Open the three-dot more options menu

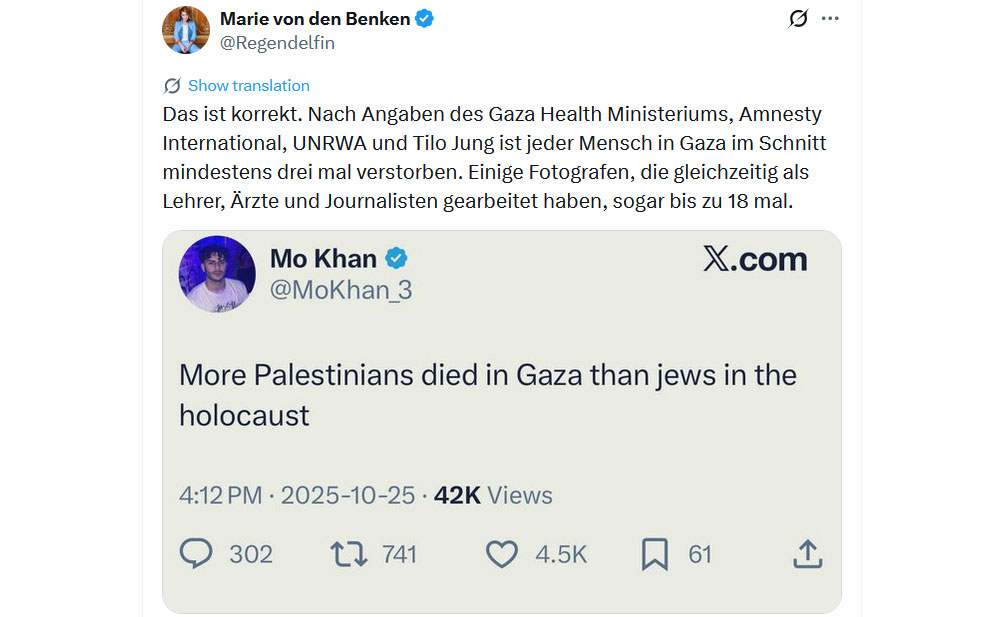pos(830,19)
